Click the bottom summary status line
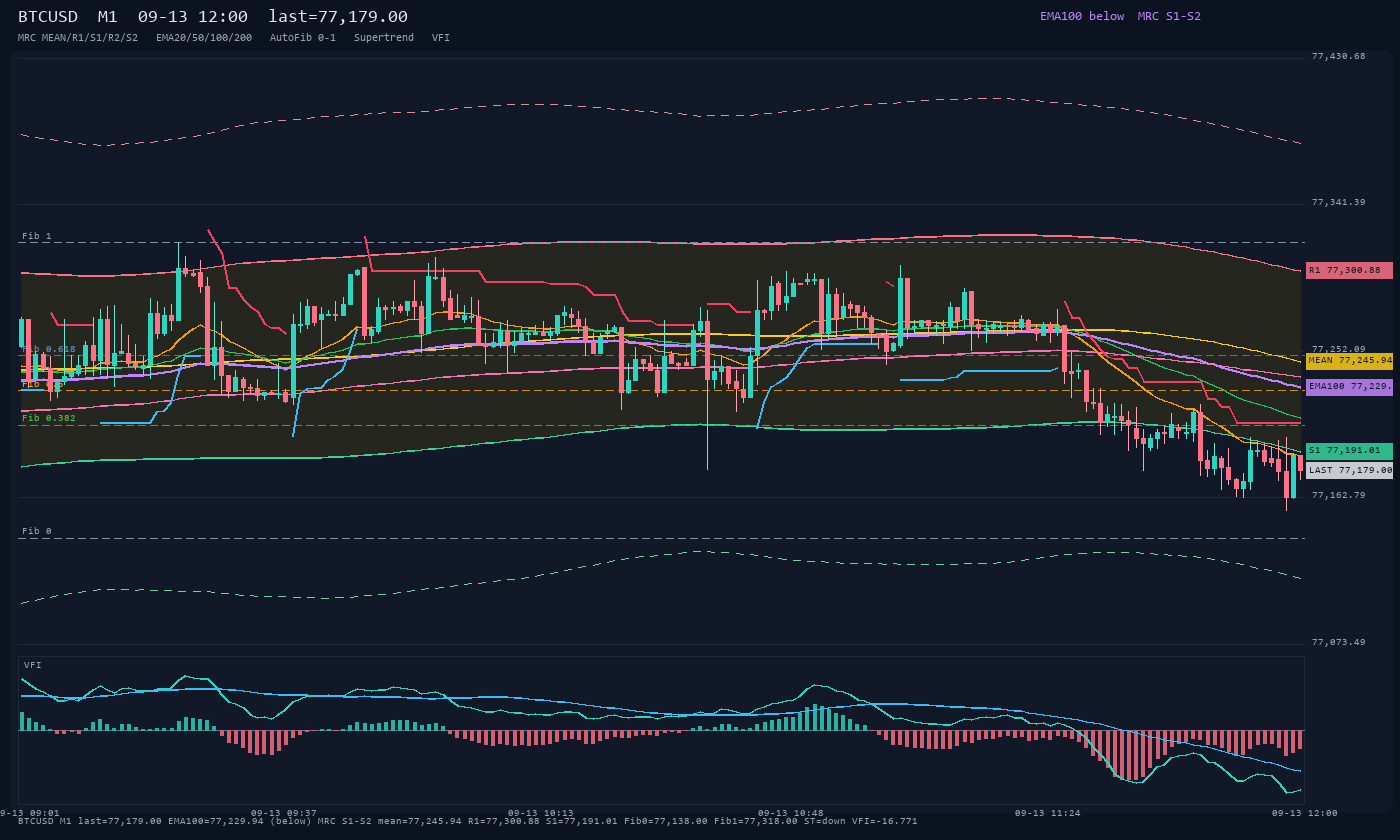Screen dimensions: 1400x840 coord(468,821)
